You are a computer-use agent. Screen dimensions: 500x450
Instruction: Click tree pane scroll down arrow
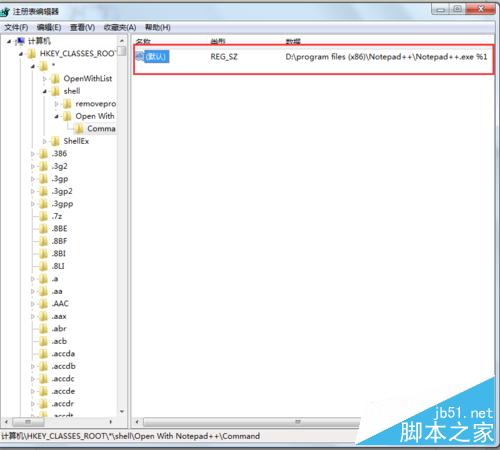(x=122, y=412)
